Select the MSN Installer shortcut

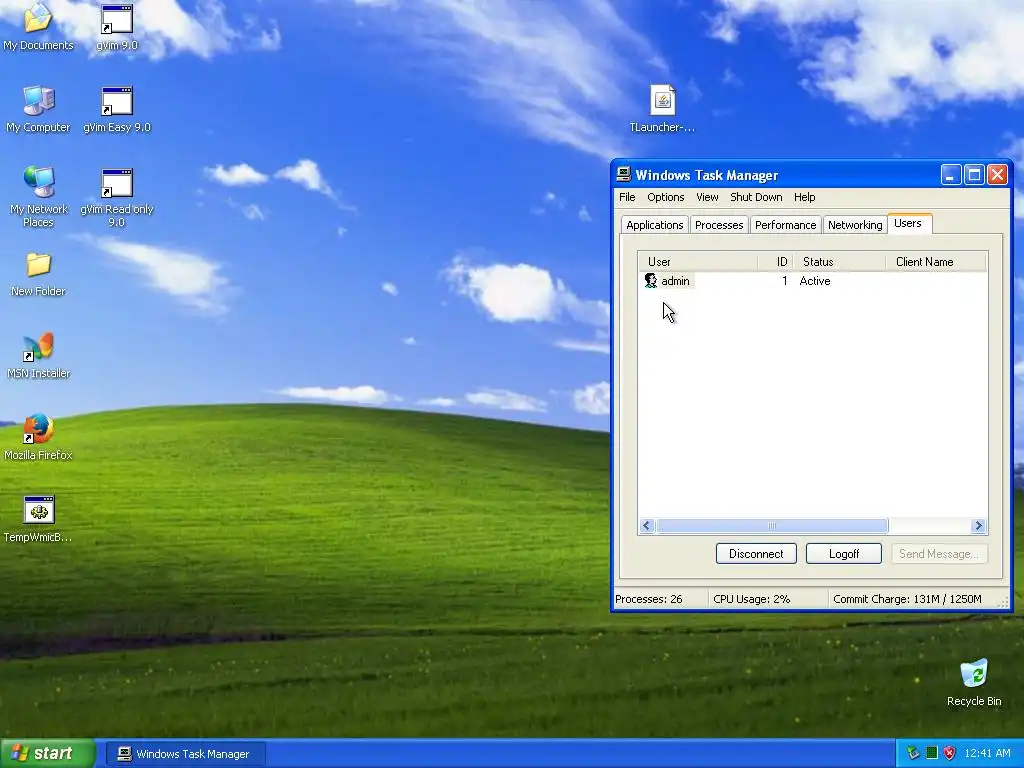coord(39,356)
